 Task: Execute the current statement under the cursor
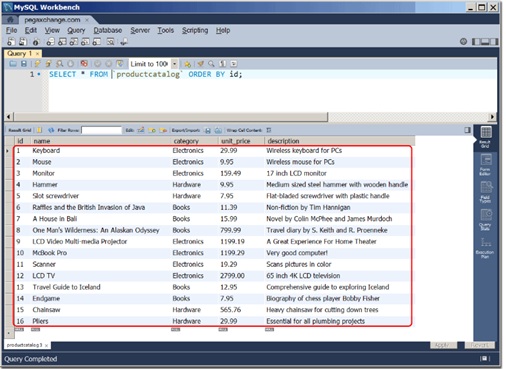pos(48,64)
